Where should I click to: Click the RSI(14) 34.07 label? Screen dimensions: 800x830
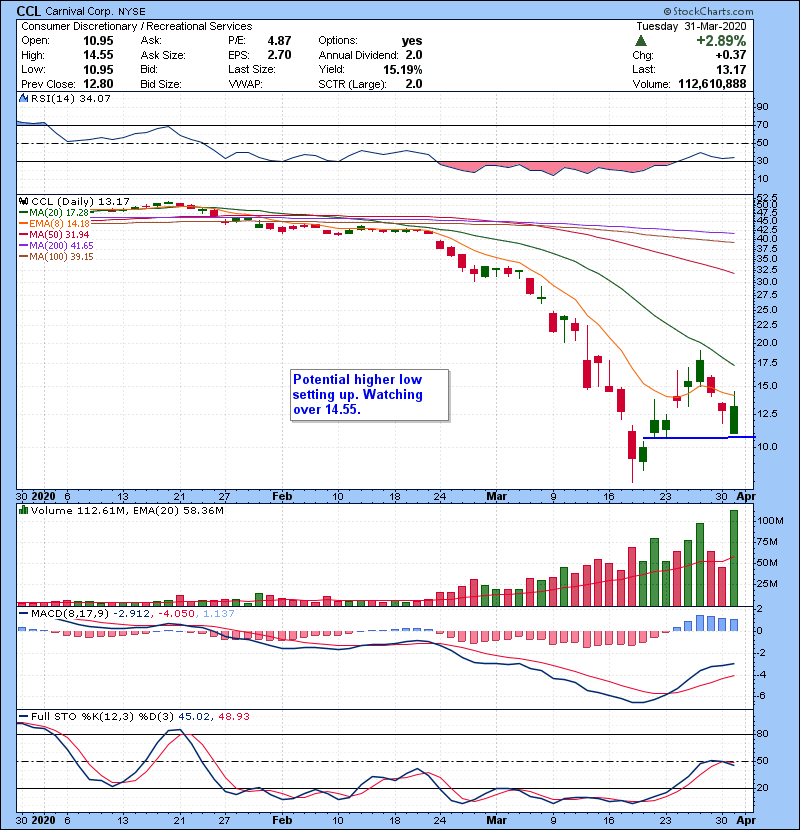[x=70, y=98]
